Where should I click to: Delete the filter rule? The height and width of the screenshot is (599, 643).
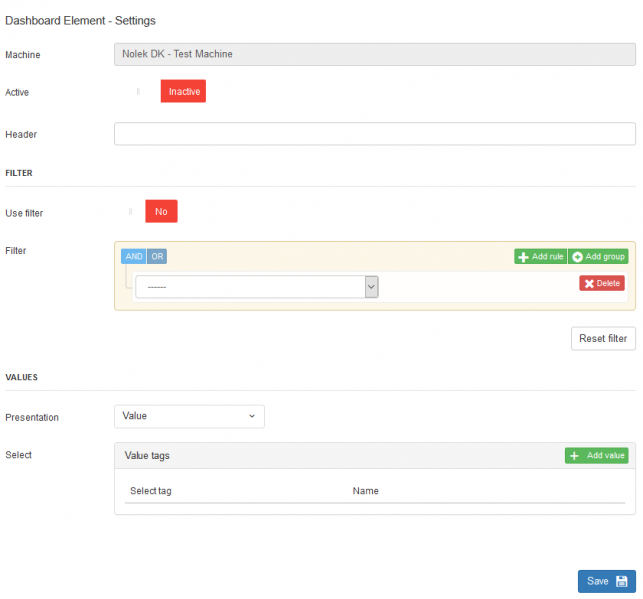point(602,283)
